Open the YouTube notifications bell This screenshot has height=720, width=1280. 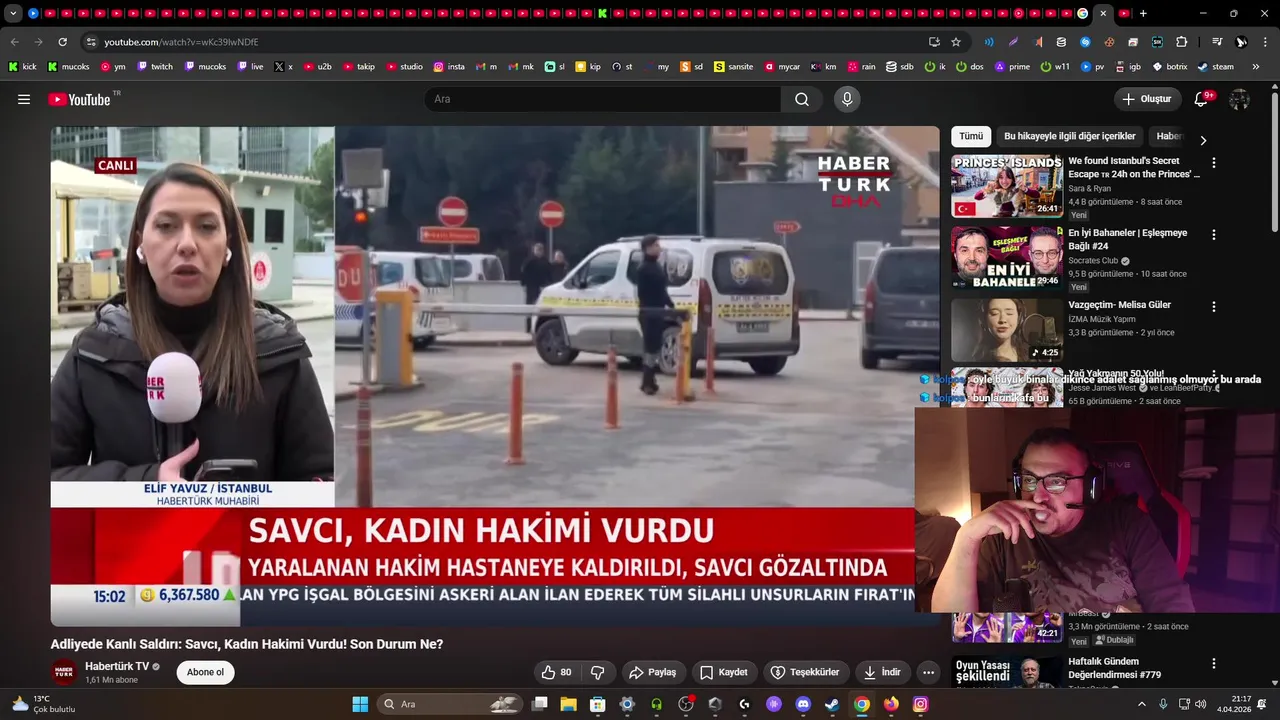point(1202,99)
